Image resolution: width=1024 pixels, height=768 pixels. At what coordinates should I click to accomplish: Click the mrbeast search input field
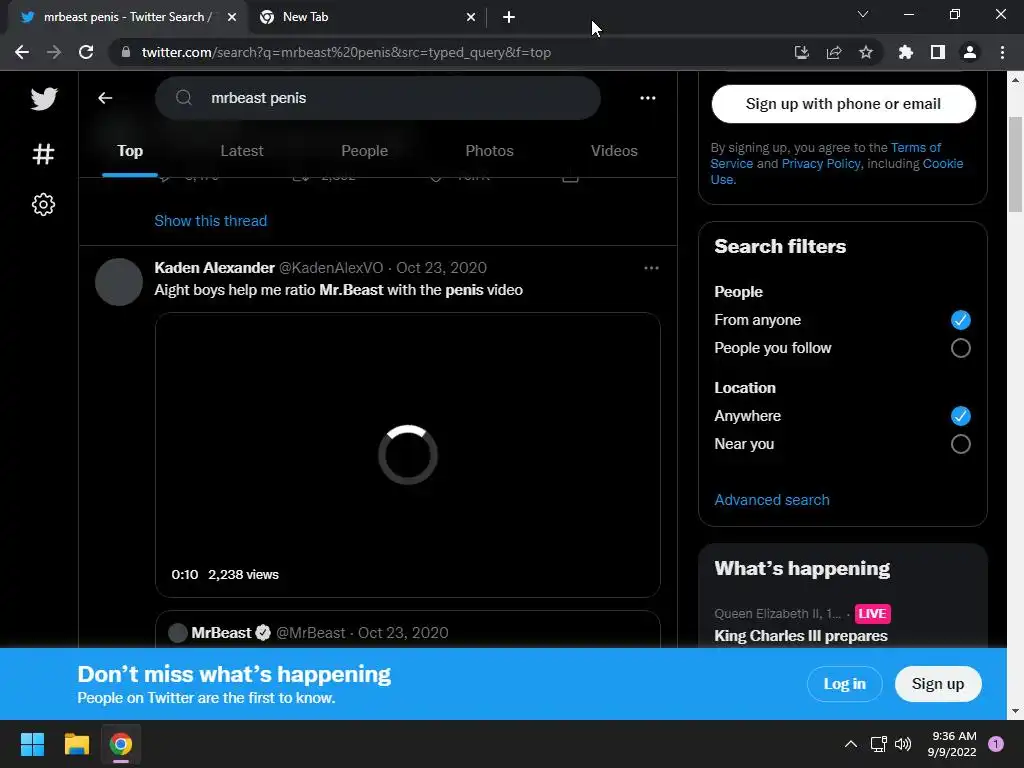pyautogui.click(x=377, y=98)
